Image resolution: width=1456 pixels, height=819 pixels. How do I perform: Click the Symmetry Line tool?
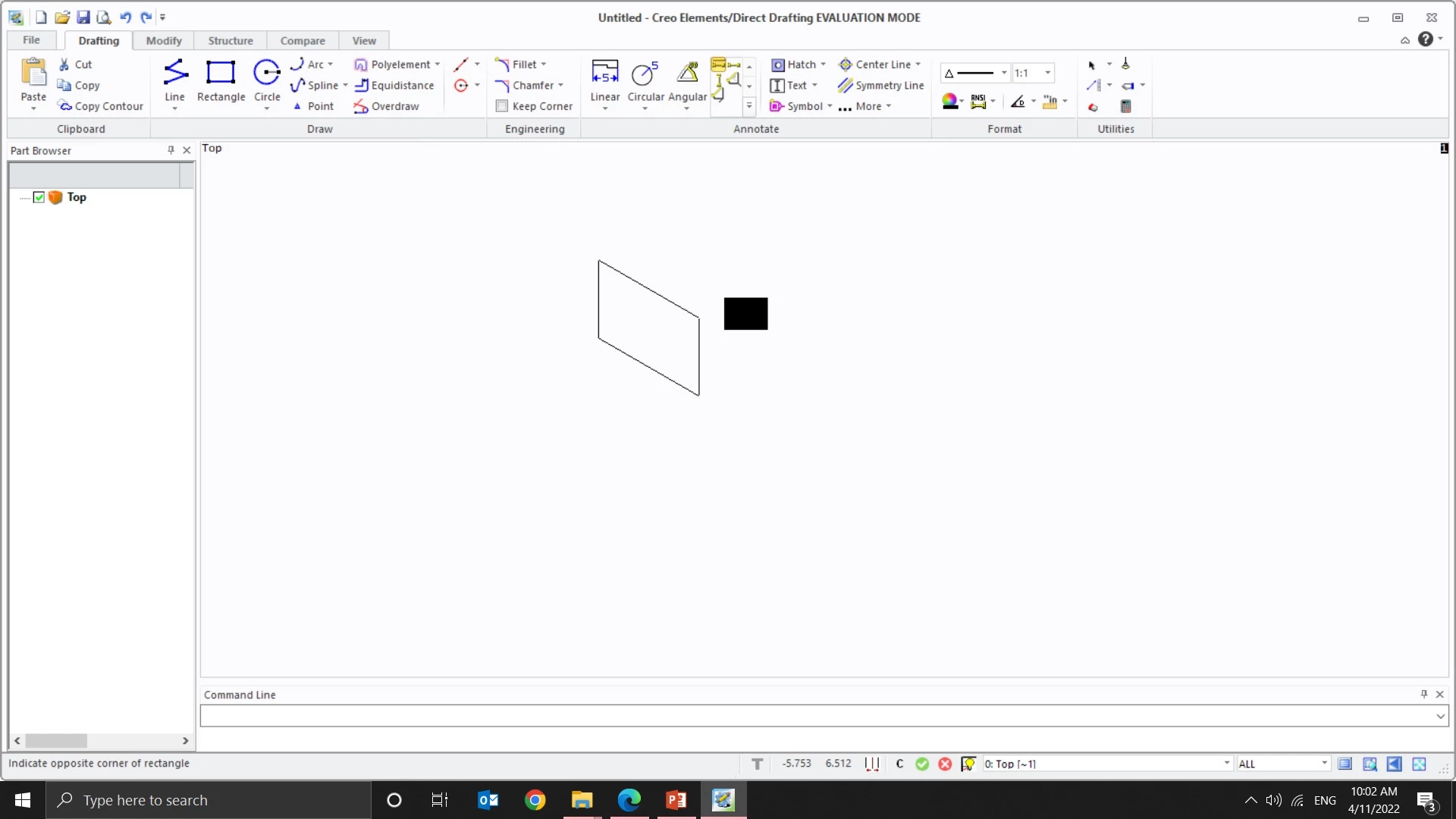coord(880,86)
